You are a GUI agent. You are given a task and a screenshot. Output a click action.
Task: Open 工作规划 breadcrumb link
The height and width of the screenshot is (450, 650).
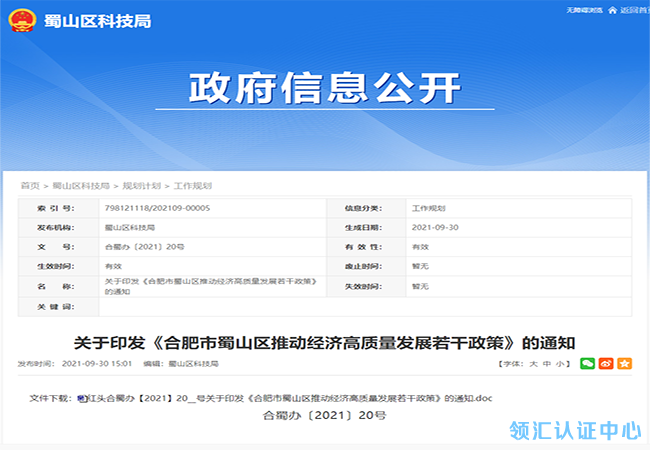pyautogui.click(x=192, y=186)
